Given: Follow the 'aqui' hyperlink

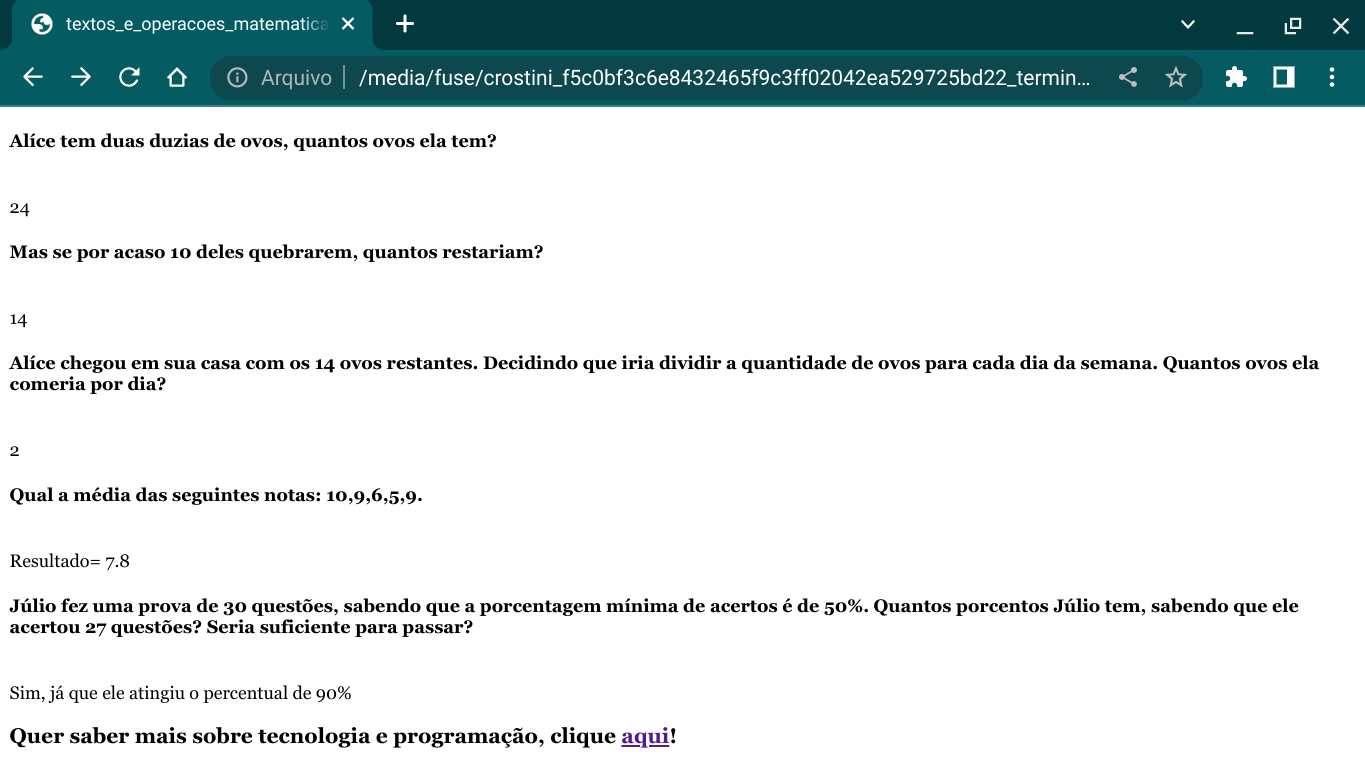Looking at the screenshot, I should (x=645, y=737).
